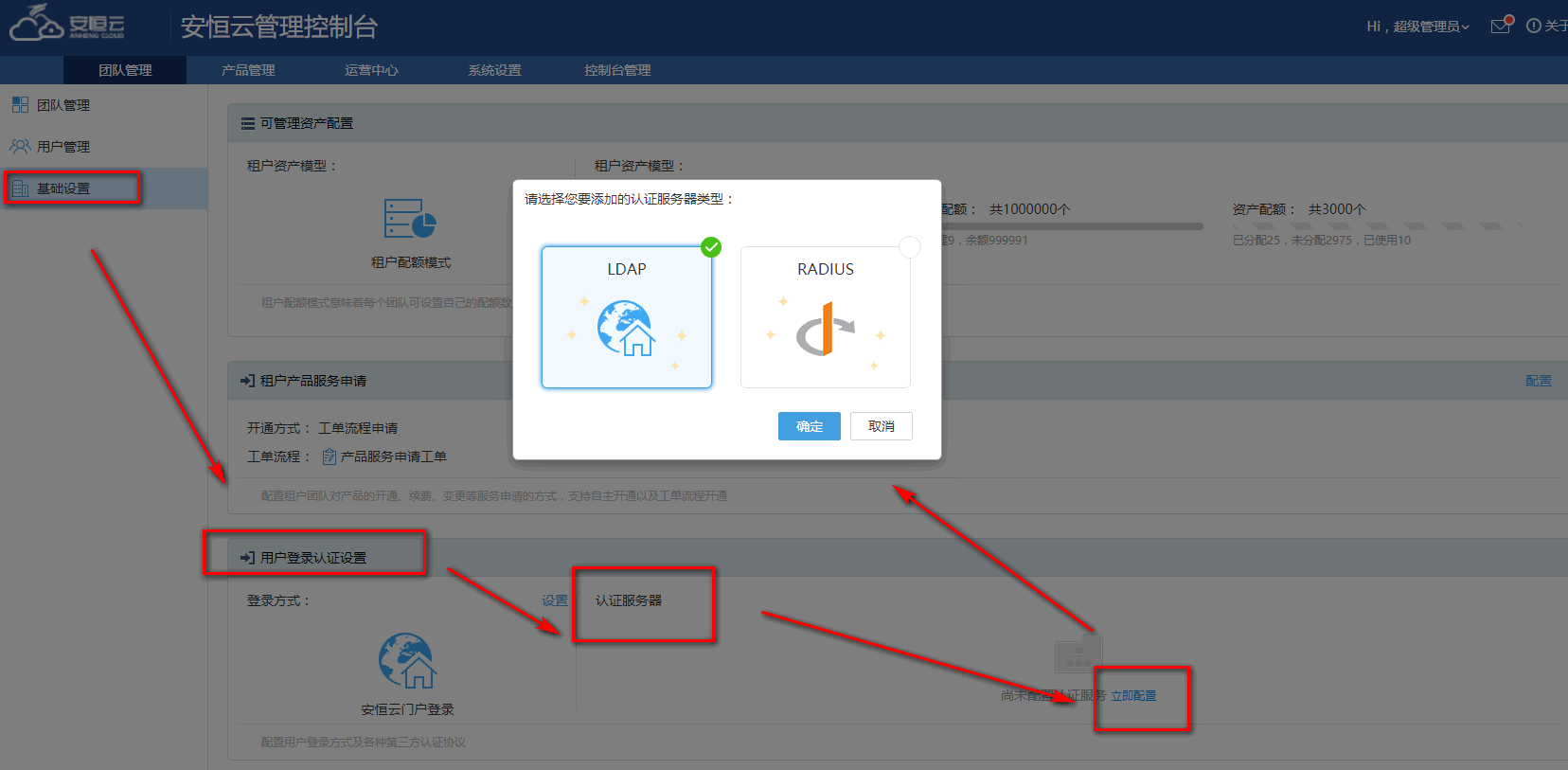
Task: Click the 安恒云门户登录 globe icon
Action: (x=407, y=660)
